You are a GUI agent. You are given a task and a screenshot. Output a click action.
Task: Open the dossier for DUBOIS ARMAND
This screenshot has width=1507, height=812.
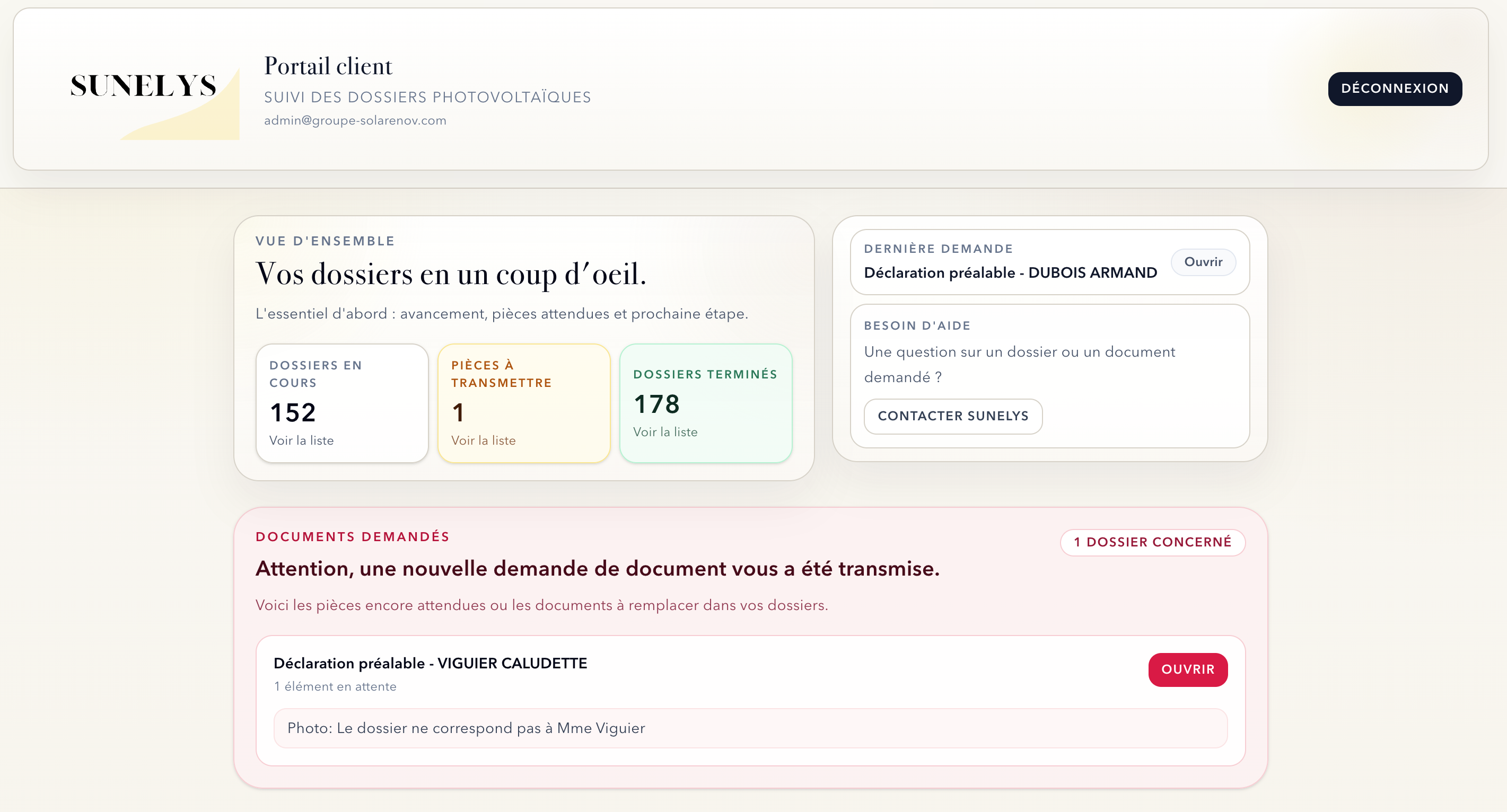[1203, 262]
